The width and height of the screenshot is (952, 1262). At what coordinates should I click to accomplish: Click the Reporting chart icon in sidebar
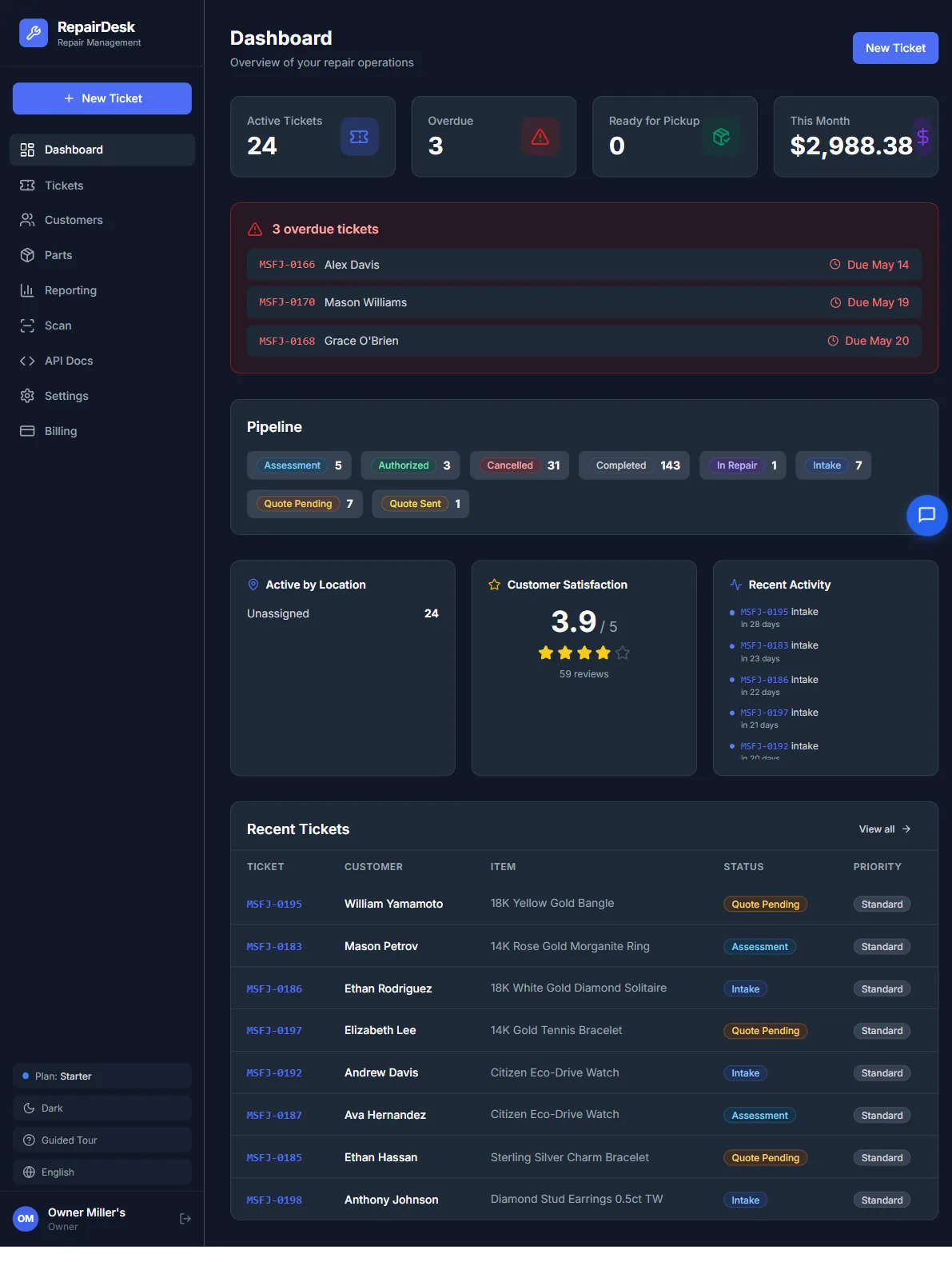point(27,290)
